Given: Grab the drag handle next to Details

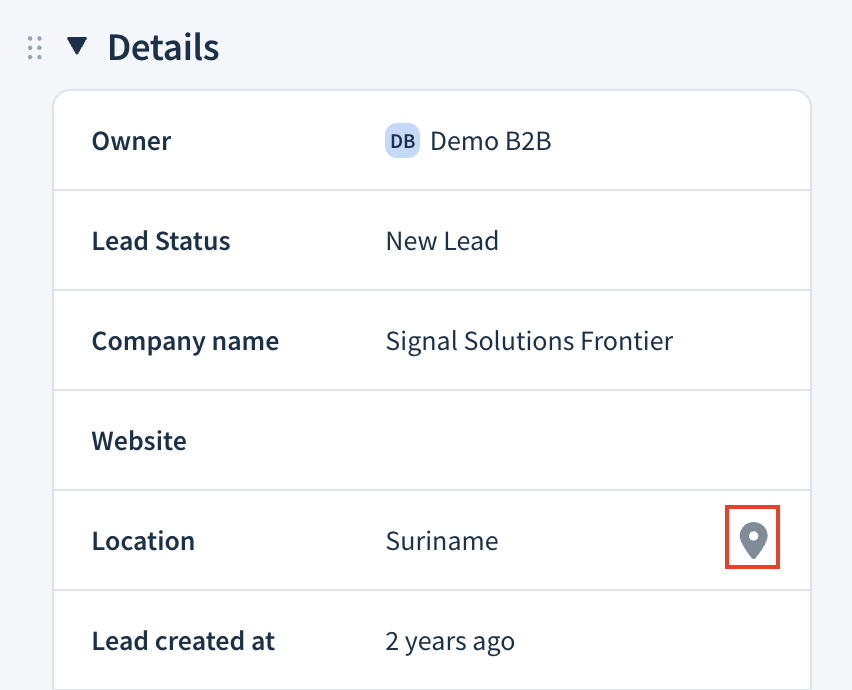Looking at the screenshot, I should [35, 48].
